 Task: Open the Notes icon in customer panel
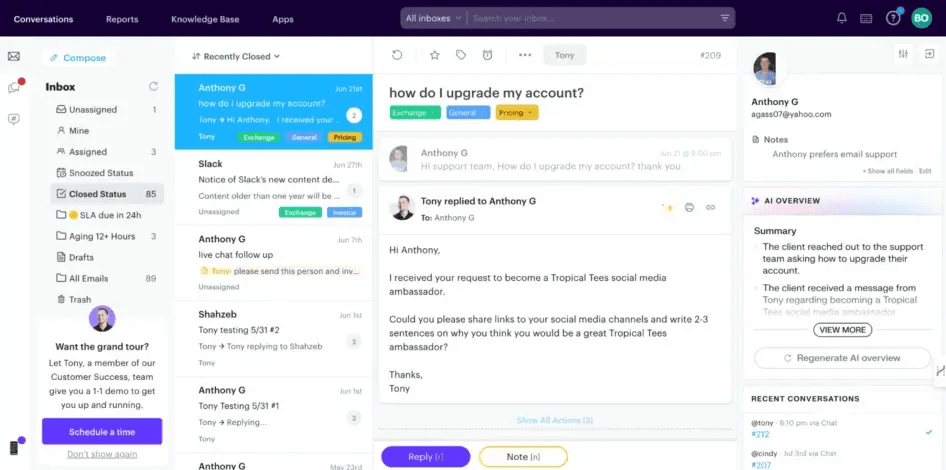point(756,139)
